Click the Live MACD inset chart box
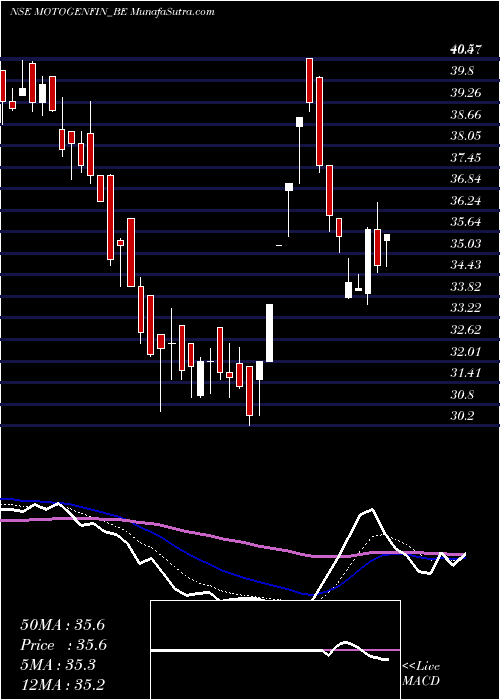 coord(275,650)
